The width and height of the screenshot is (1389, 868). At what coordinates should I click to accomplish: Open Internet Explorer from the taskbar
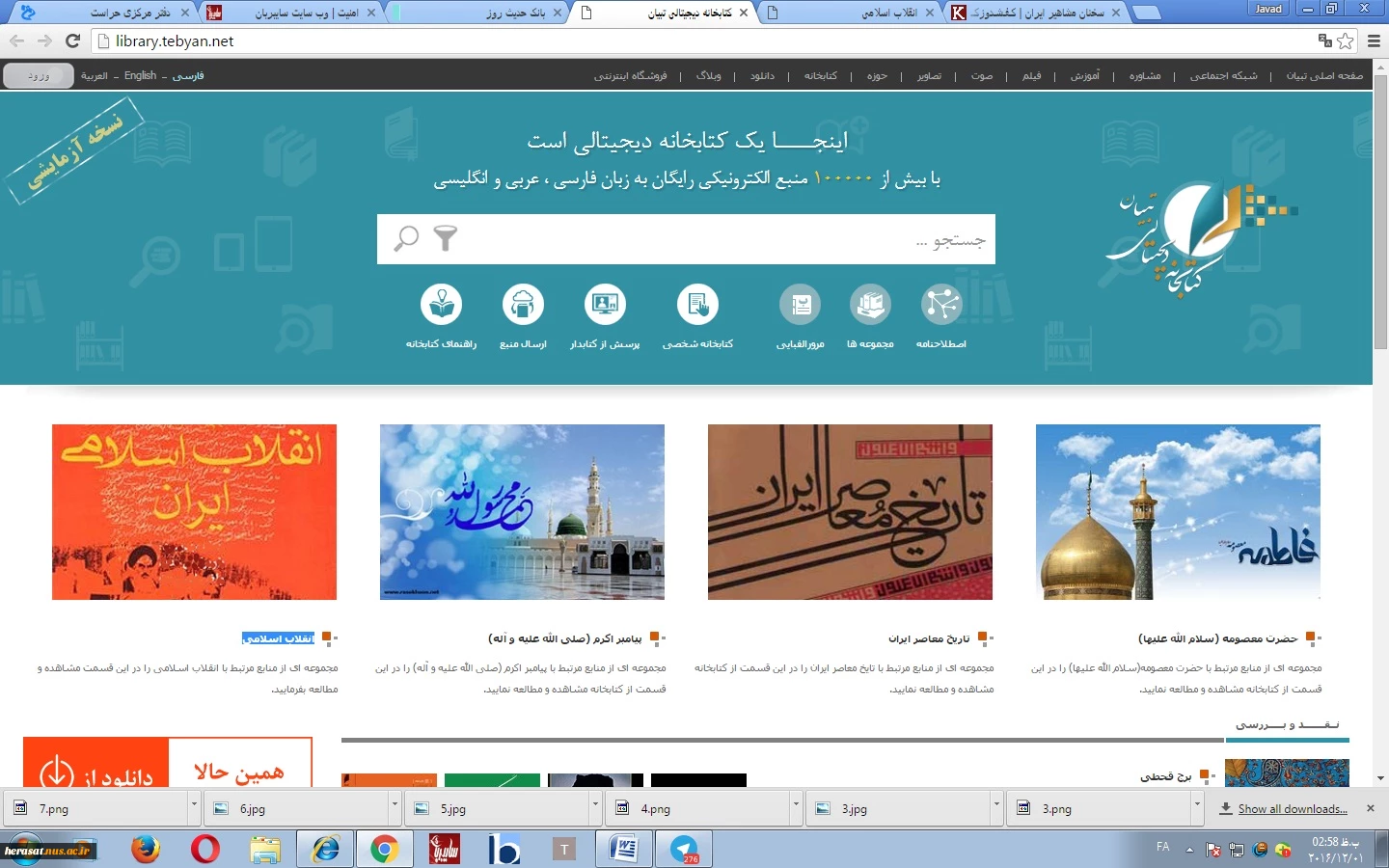(324, 849)
